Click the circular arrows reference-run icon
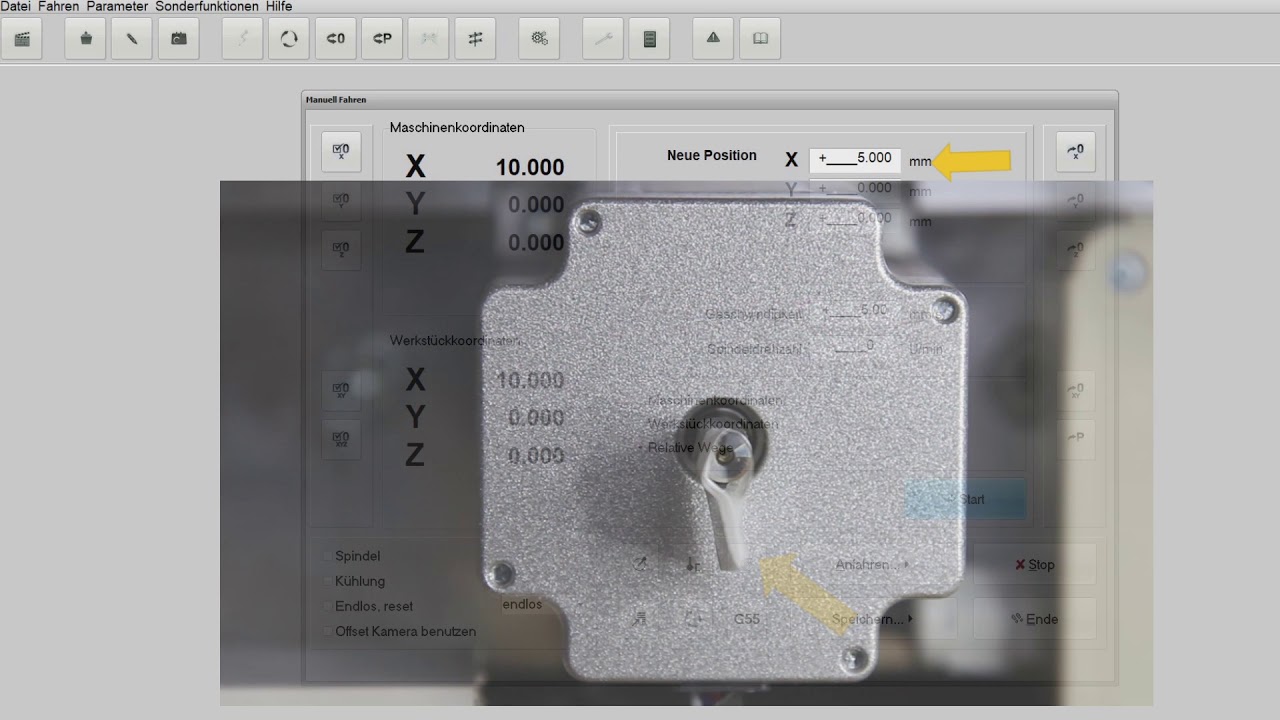The image size is (1280, 720). click(289, 39)
